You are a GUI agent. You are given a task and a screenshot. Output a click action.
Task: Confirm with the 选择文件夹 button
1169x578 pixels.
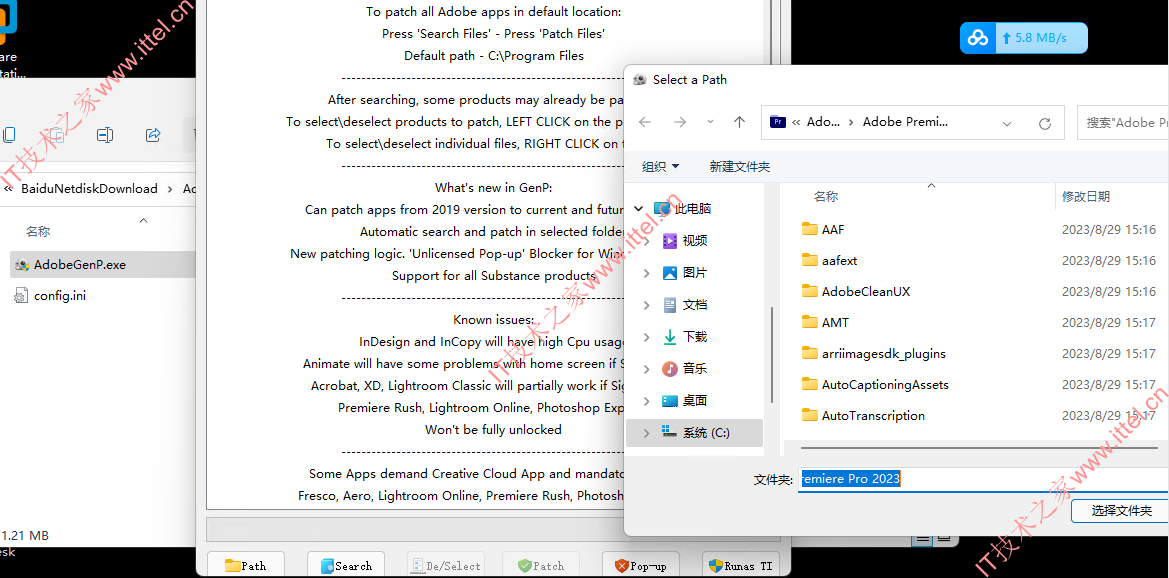click(x=1121, y=511)
